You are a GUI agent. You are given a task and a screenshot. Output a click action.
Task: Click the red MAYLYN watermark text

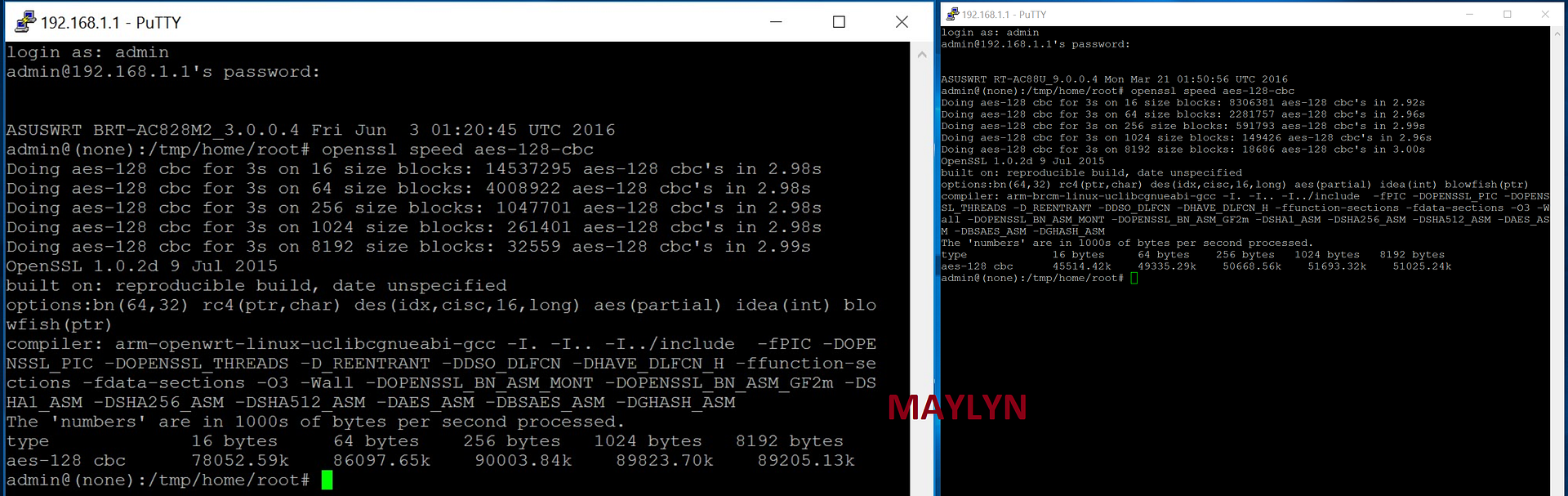(957, 408)
